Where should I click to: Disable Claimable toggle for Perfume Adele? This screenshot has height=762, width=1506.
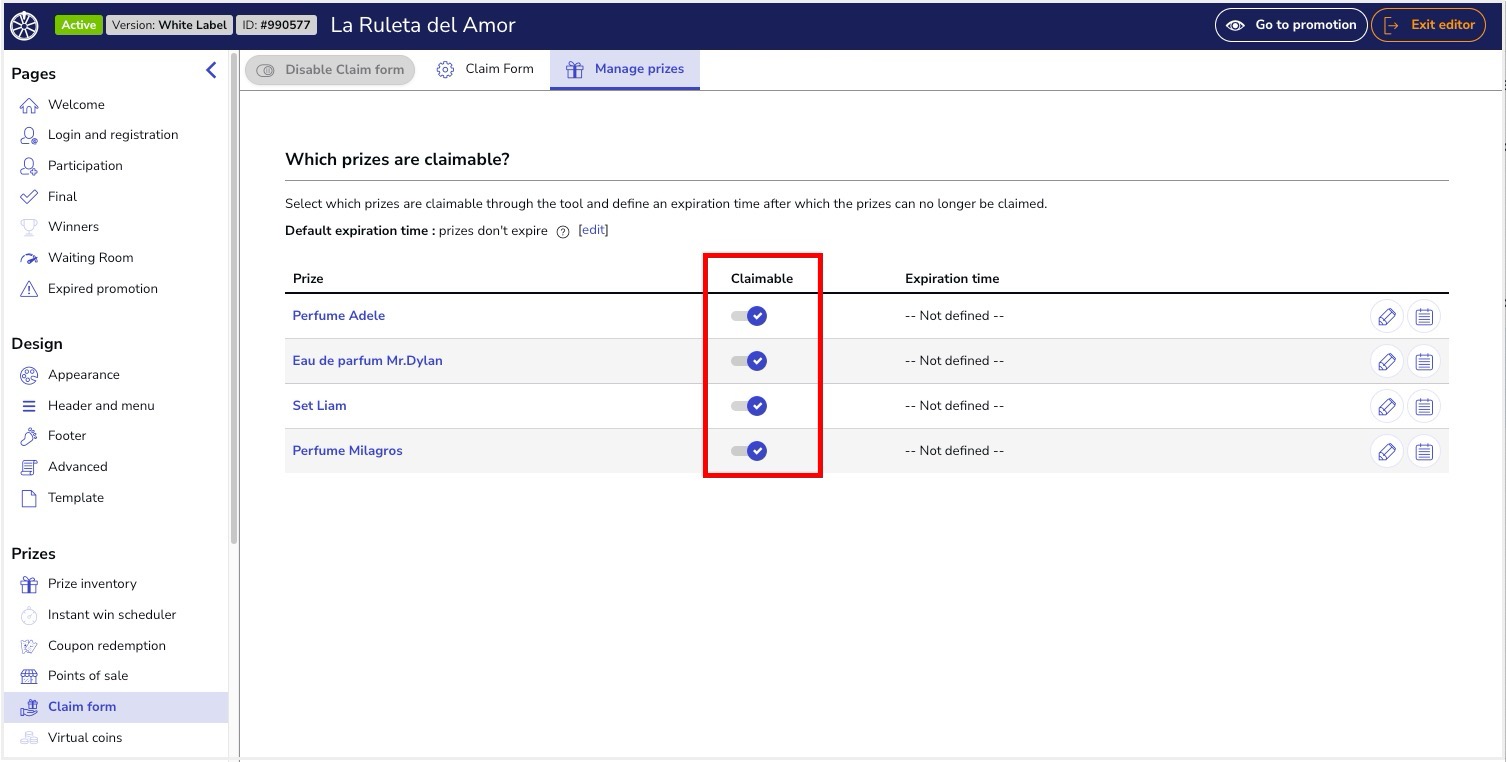748,315
